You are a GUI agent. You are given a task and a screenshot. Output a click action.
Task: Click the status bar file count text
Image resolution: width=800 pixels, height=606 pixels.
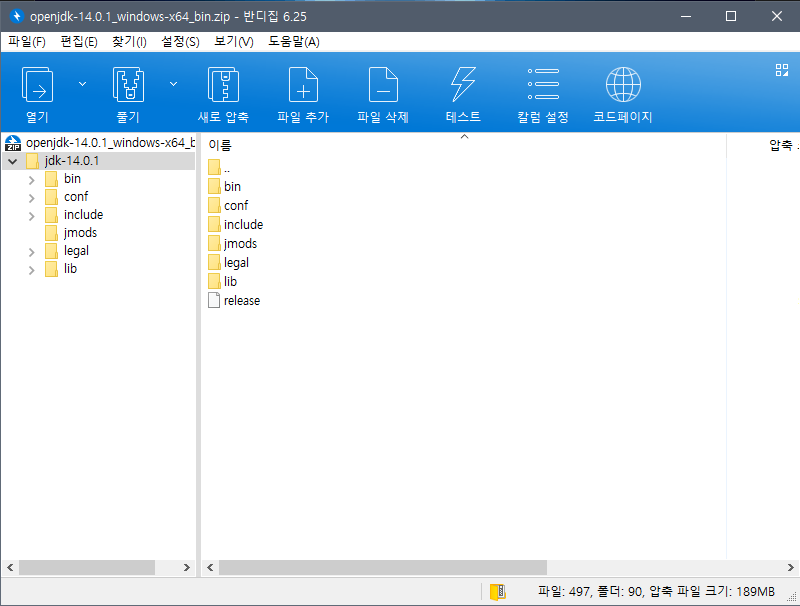click(x=656, y=592)
